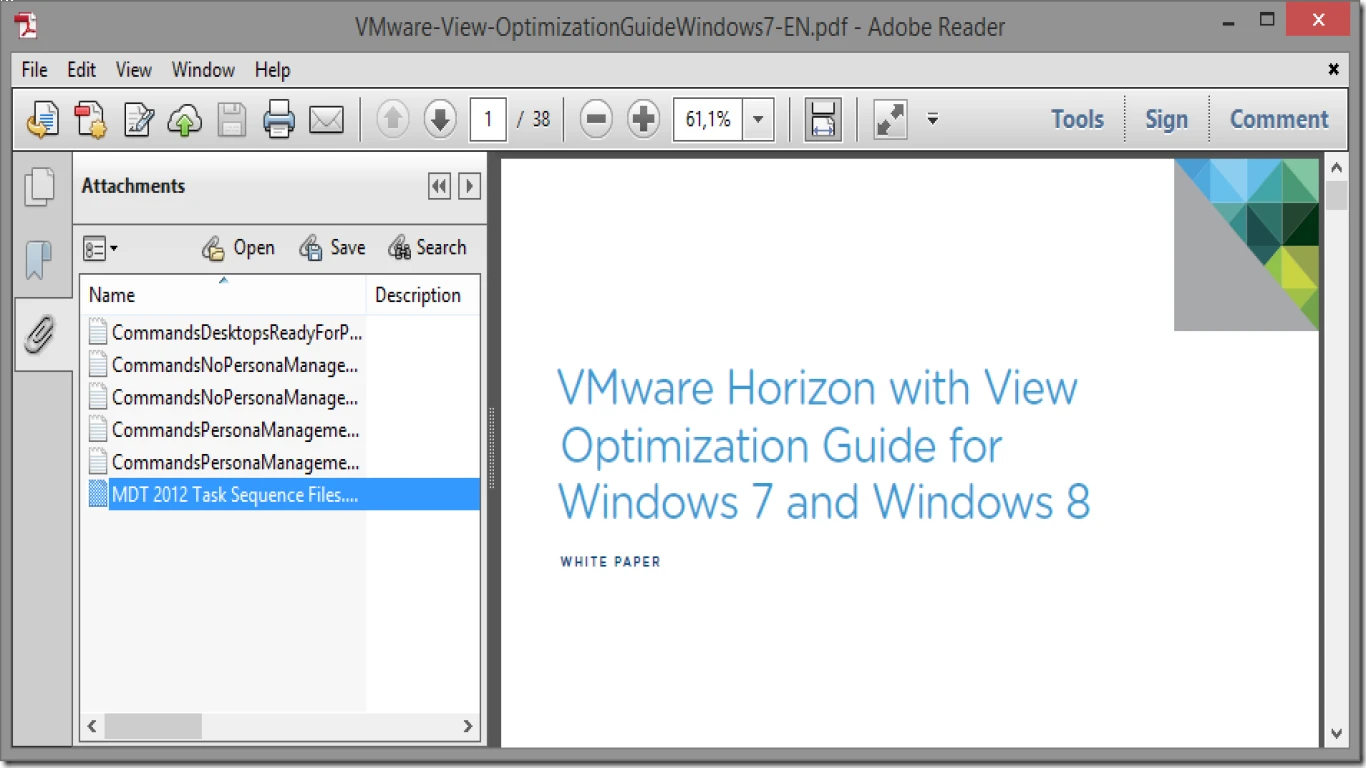
Task: Click the document vertical scrollbar thumb
Action: 1337,195
